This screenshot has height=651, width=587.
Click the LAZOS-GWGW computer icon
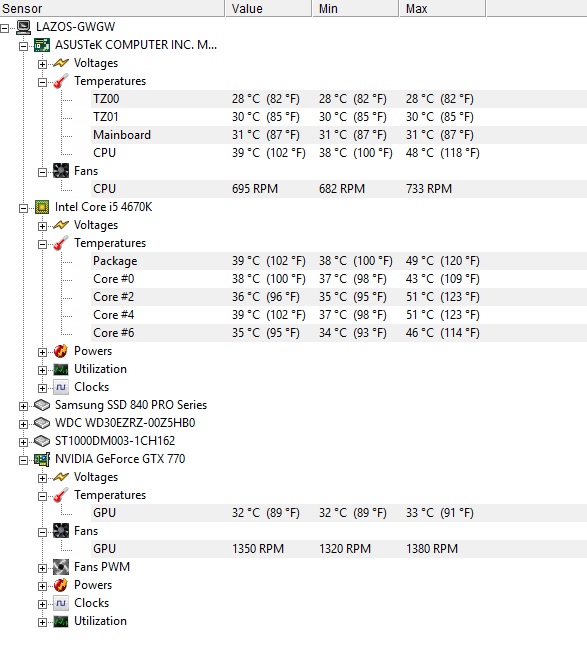pyautogui.click(x=24, y=27)
